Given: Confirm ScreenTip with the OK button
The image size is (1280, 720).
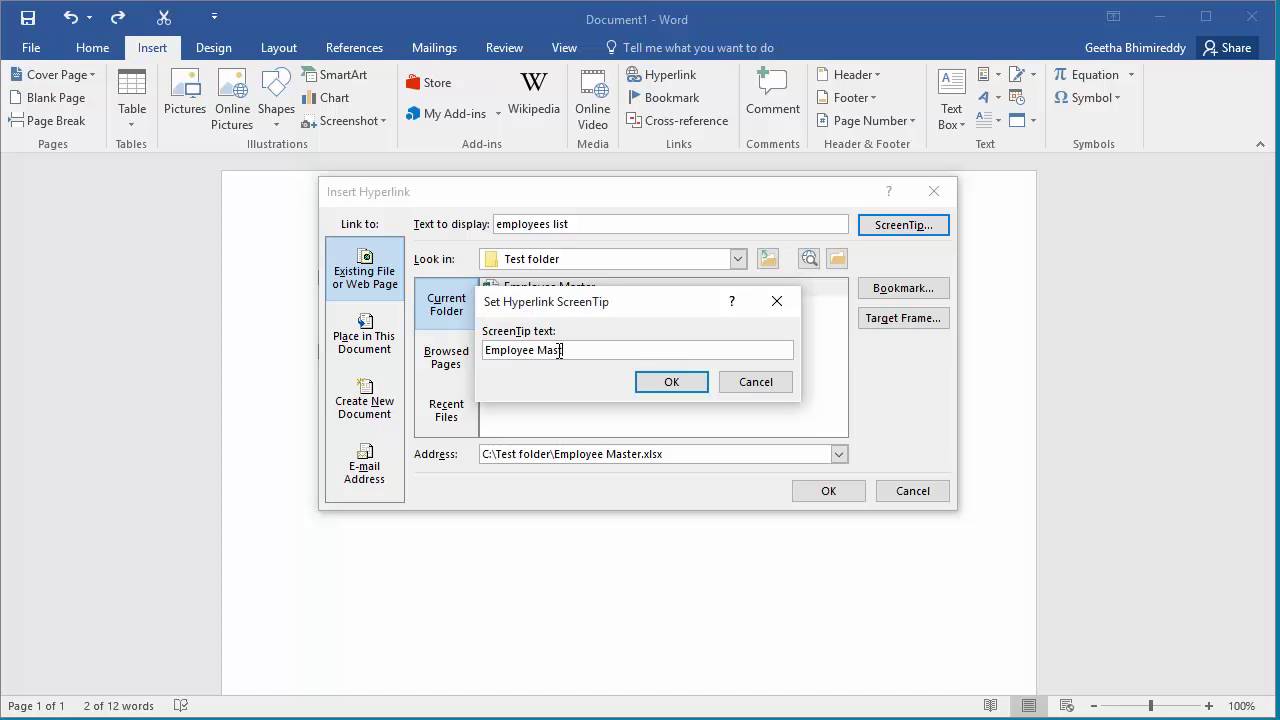Looking at the screenshot, I should [671, 382].
